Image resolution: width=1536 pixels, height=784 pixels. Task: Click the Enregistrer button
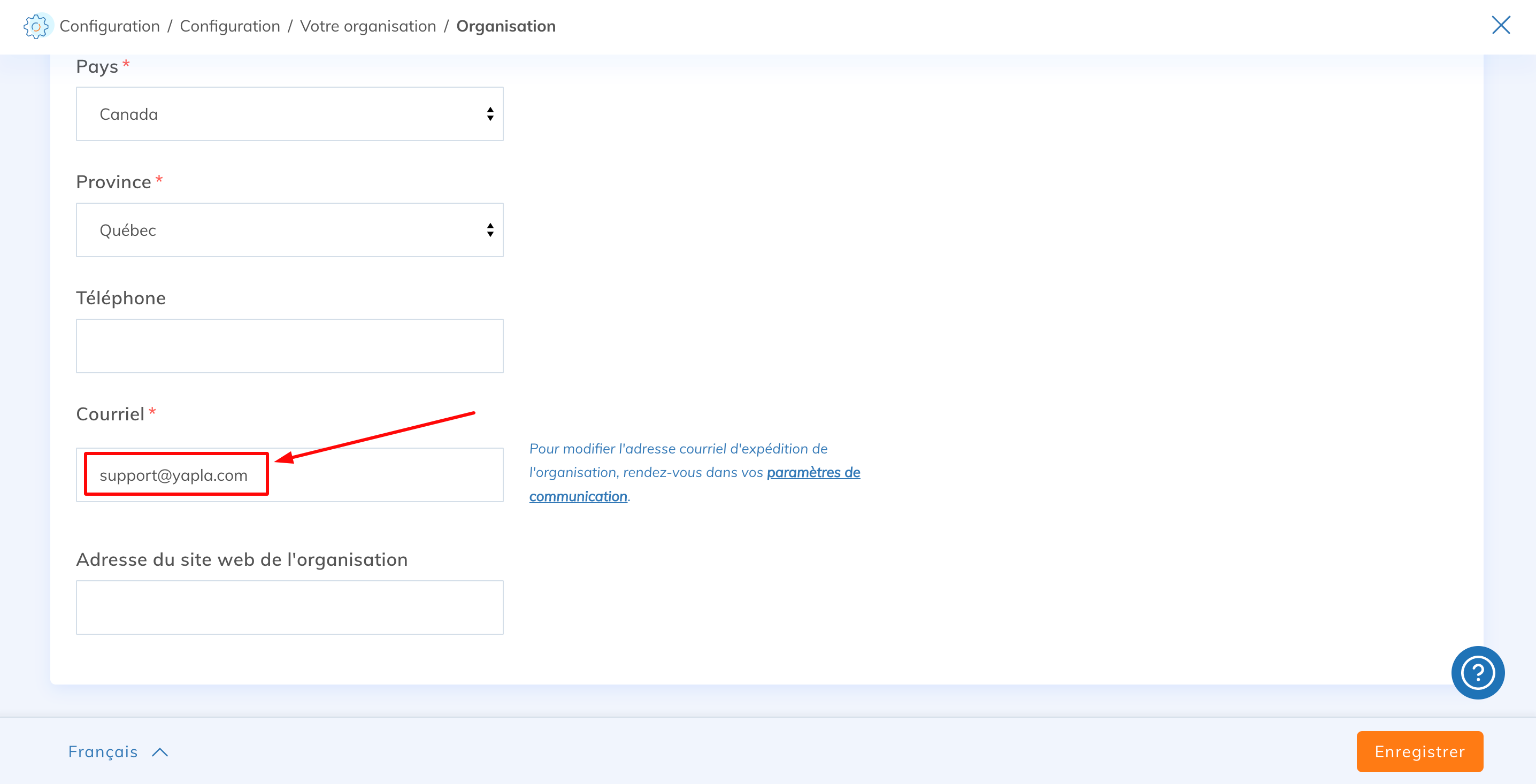(x=1419, y=752)
